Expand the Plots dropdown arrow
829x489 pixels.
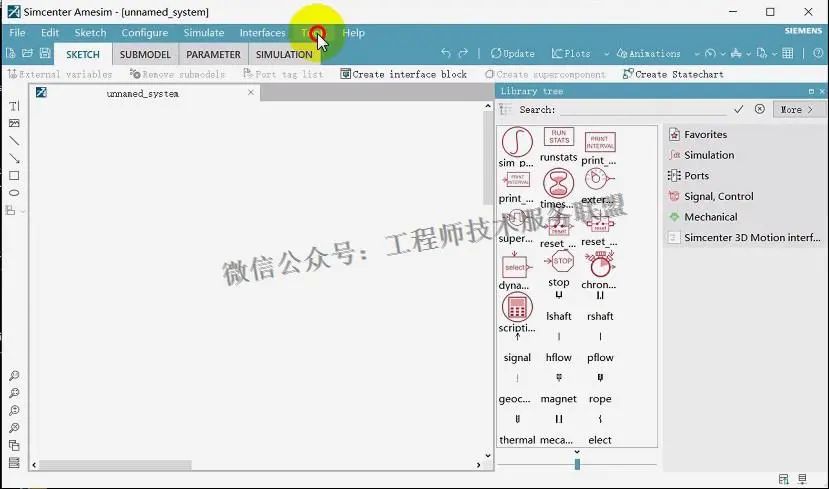pyautogui.click(x=606, y=54)
